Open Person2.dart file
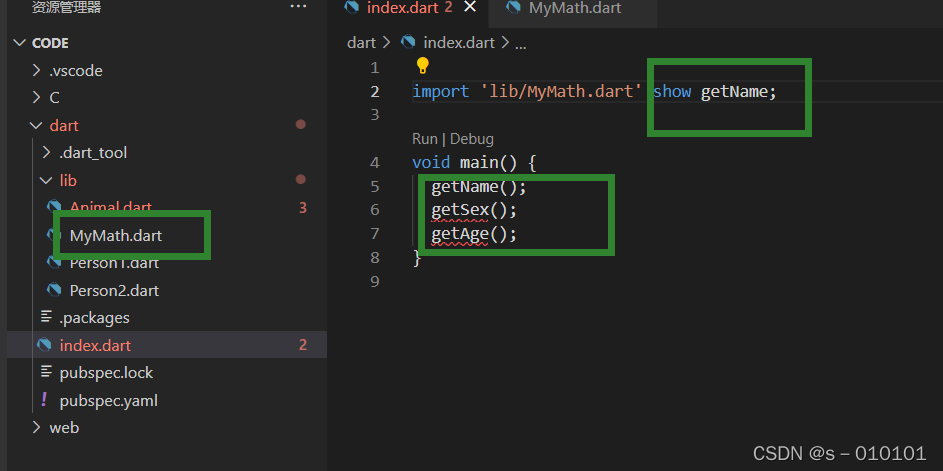 tap(114, 291)
